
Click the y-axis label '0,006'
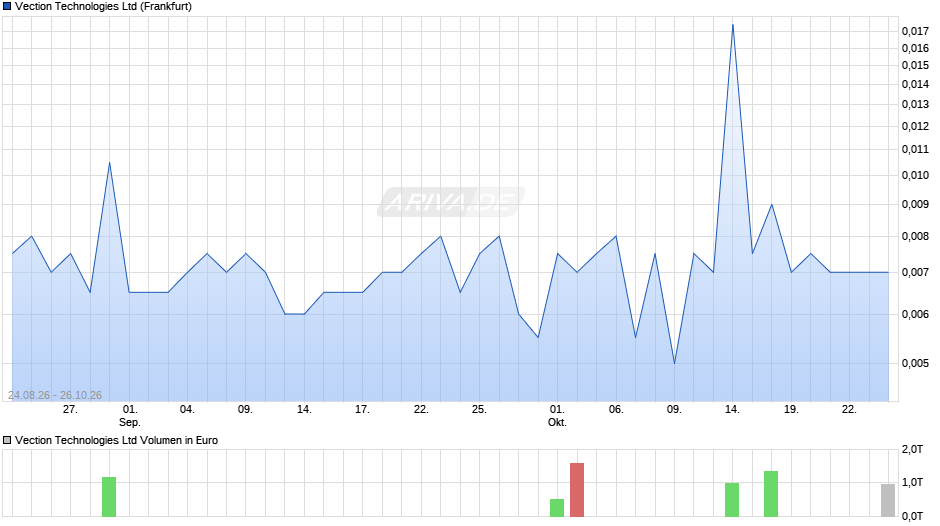(x=915, y=314)
